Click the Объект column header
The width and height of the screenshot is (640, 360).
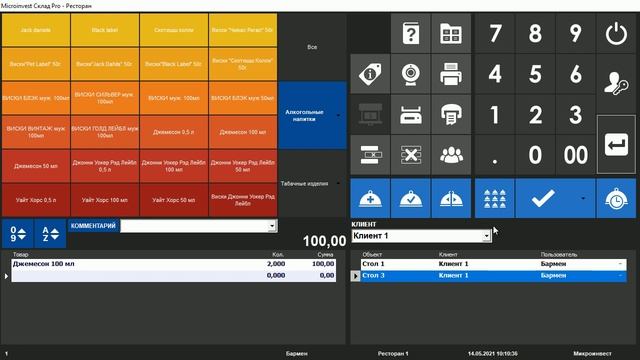click(x=372, y=254)
